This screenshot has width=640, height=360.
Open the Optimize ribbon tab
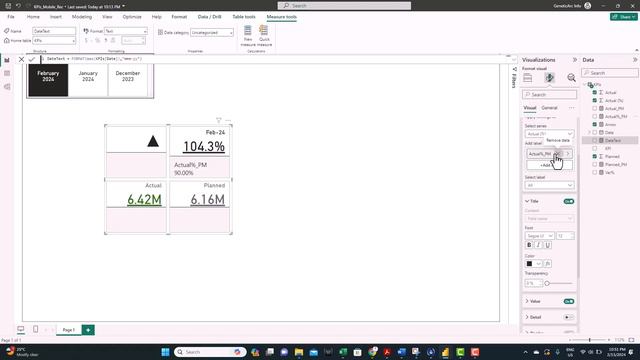tap(132, 17)
